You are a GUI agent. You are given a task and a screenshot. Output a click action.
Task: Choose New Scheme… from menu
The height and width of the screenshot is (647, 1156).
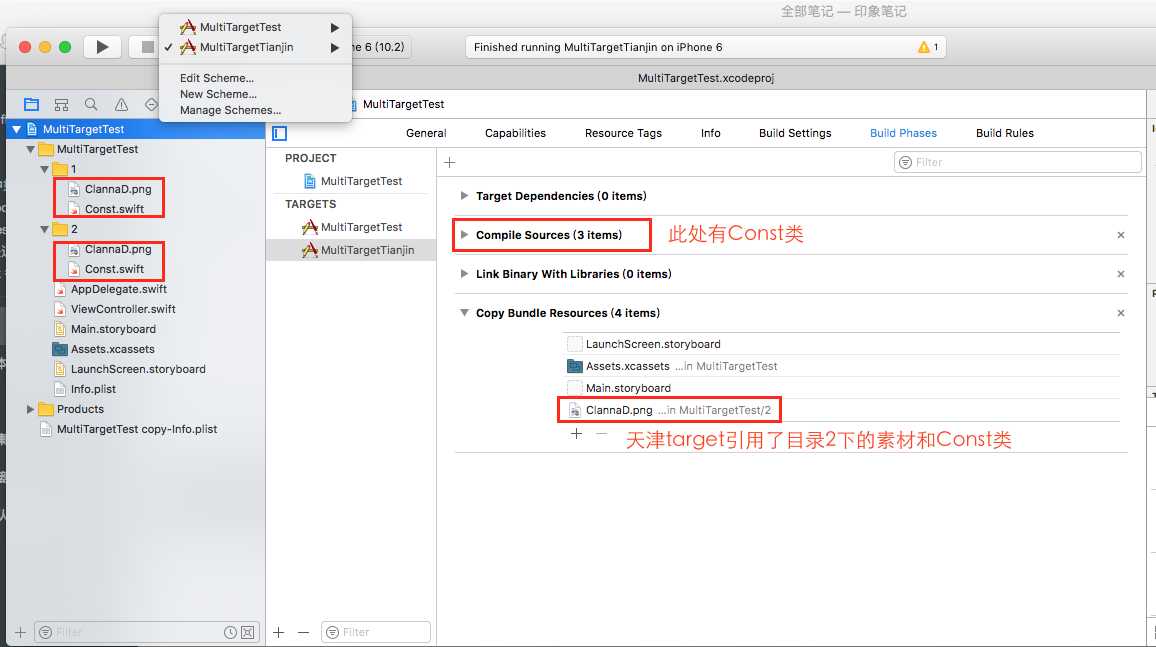coord(218,94)
